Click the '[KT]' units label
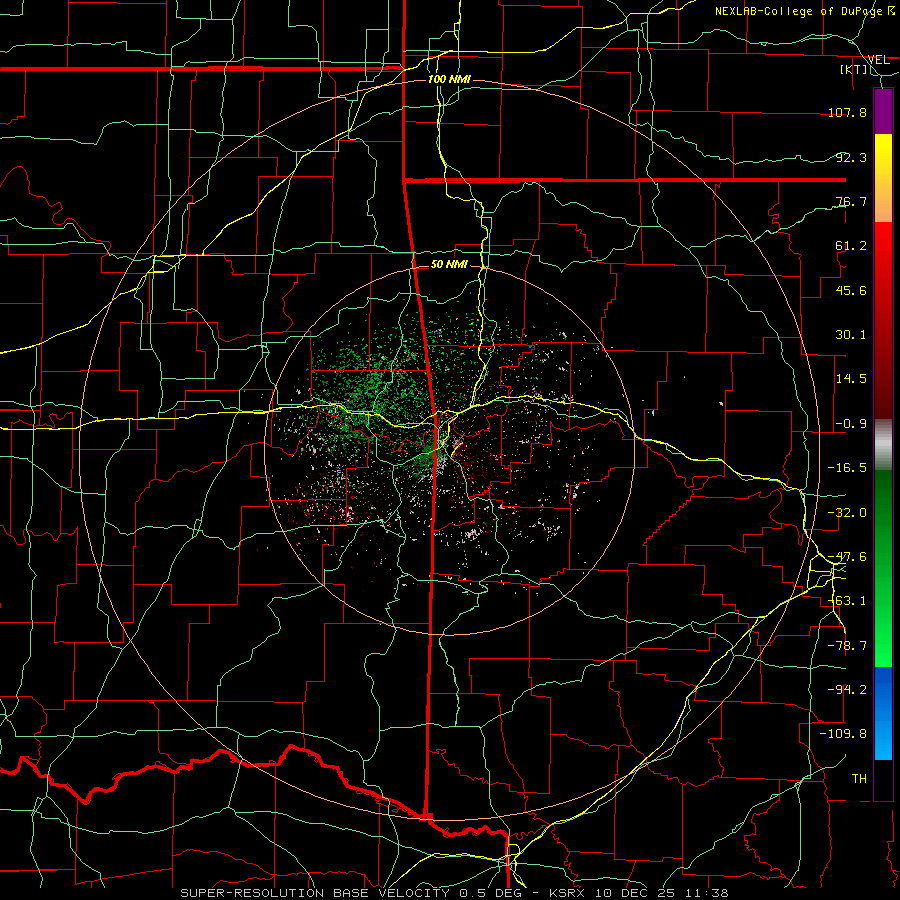This screenshot has width=900, height=900. [853, 69]
